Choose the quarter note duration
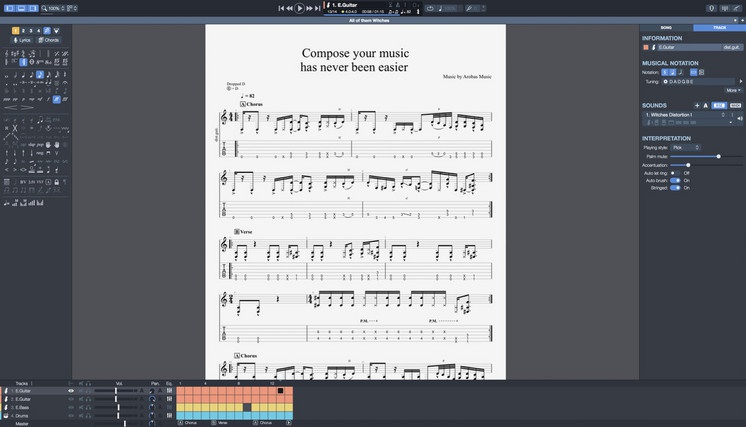This screenshot has height=427, width=746. coord(23,75)
